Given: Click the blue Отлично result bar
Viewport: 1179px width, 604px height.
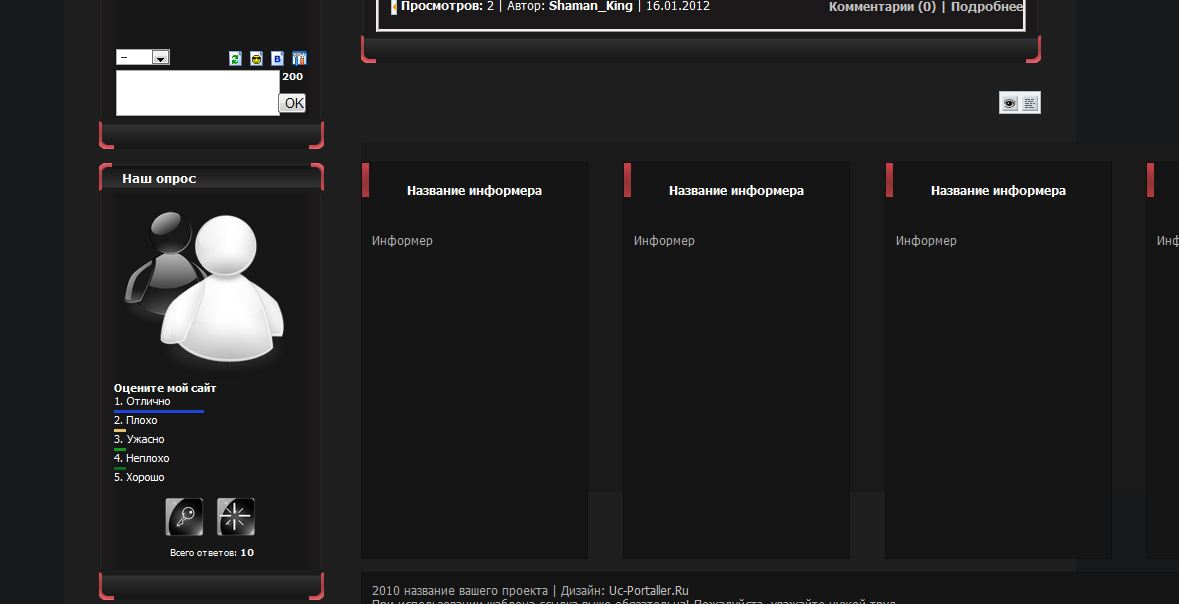Looking at the screenshot, I should [x=159, y=411].
